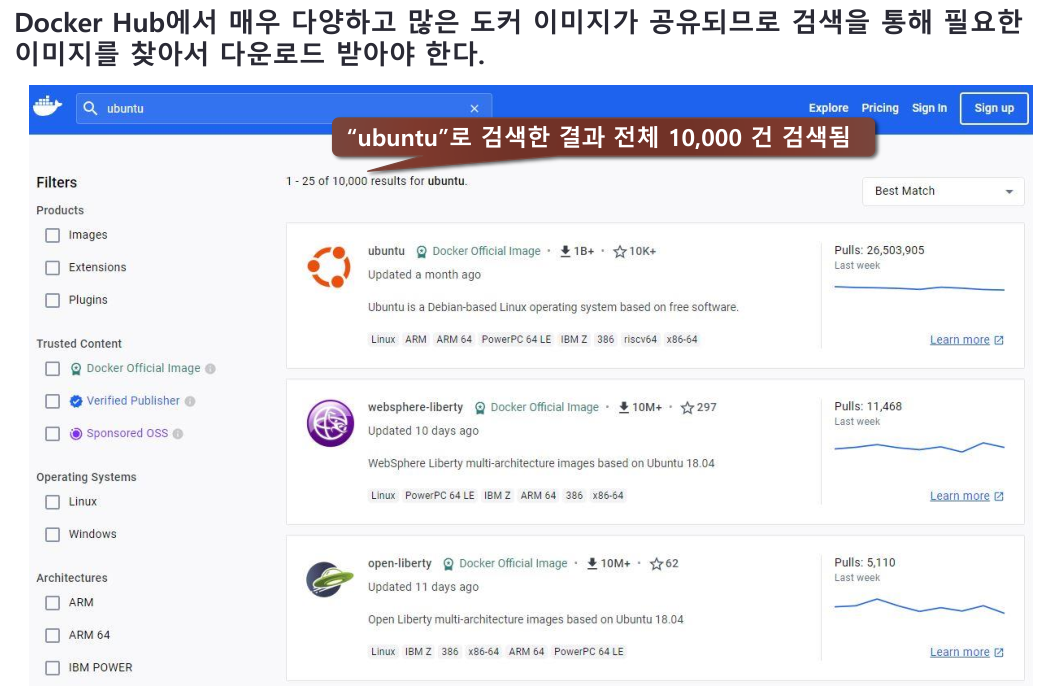The width and height of the screenshot is (1056, 686).
Task: Check the Plugins filter
Action: 53,300
